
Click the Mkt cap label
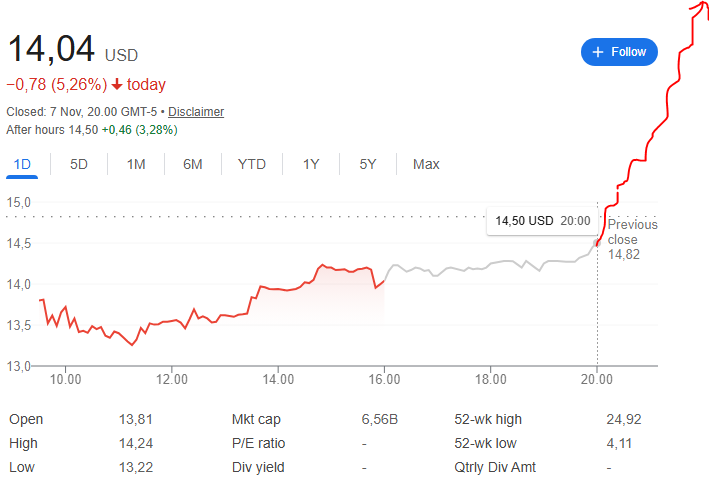[x=256, y=419]
